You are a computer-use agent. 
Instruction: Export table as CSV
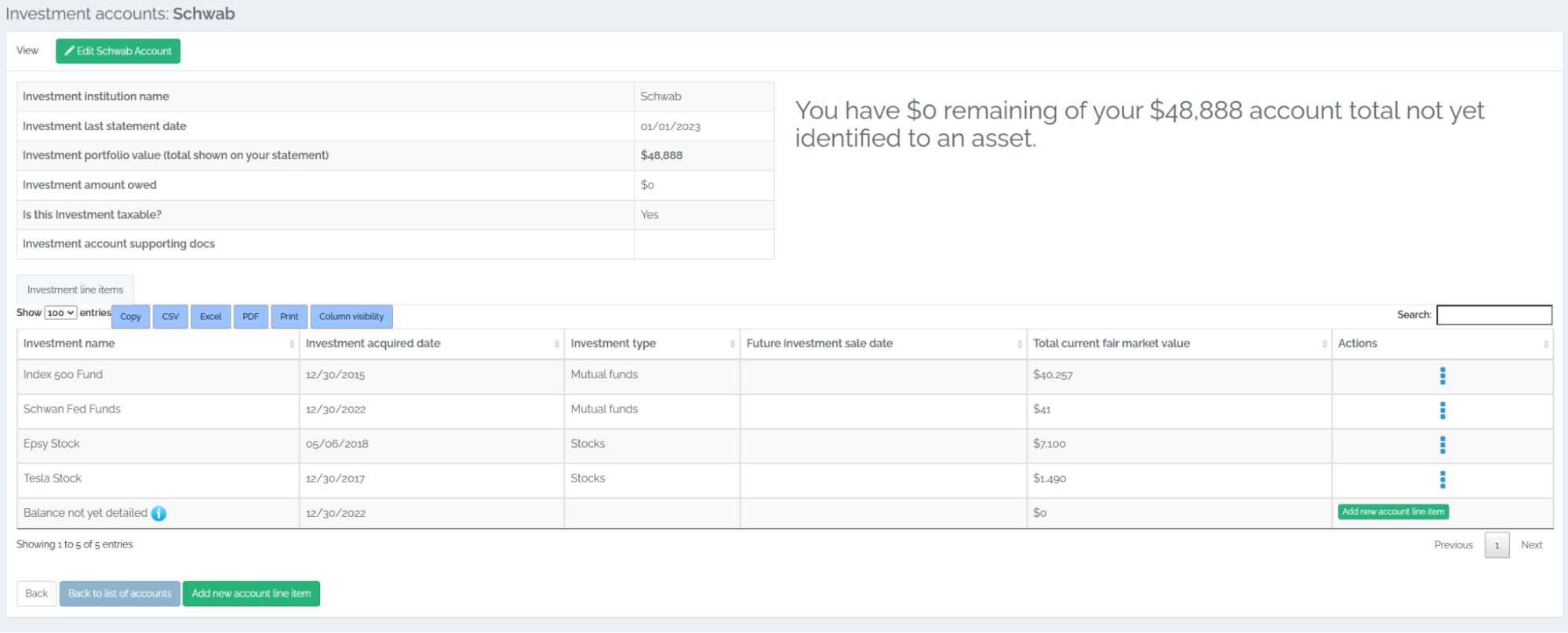(x=170, y=317)
